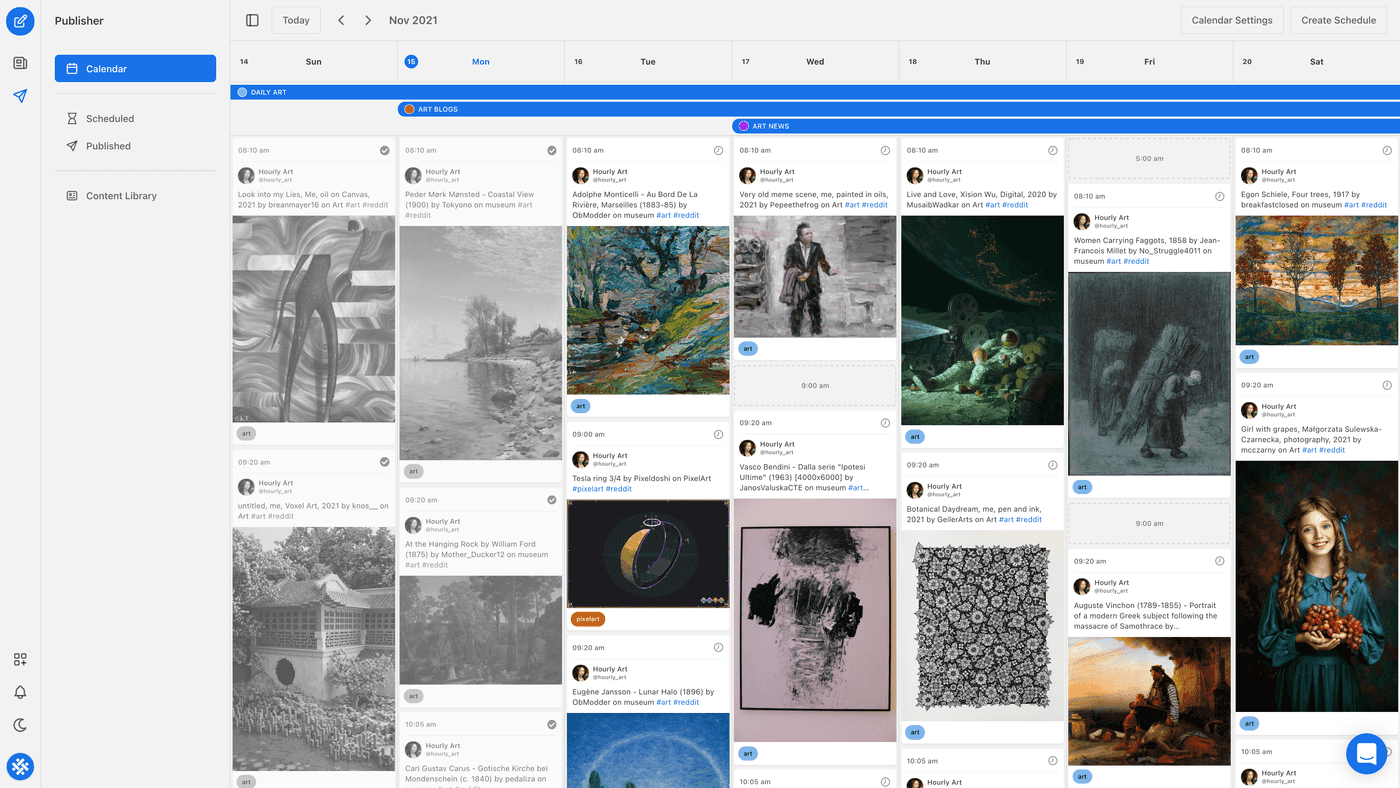Screen dimensions: 1400x788
Task: Go to the previous week arrow
Action: point(341,20)
